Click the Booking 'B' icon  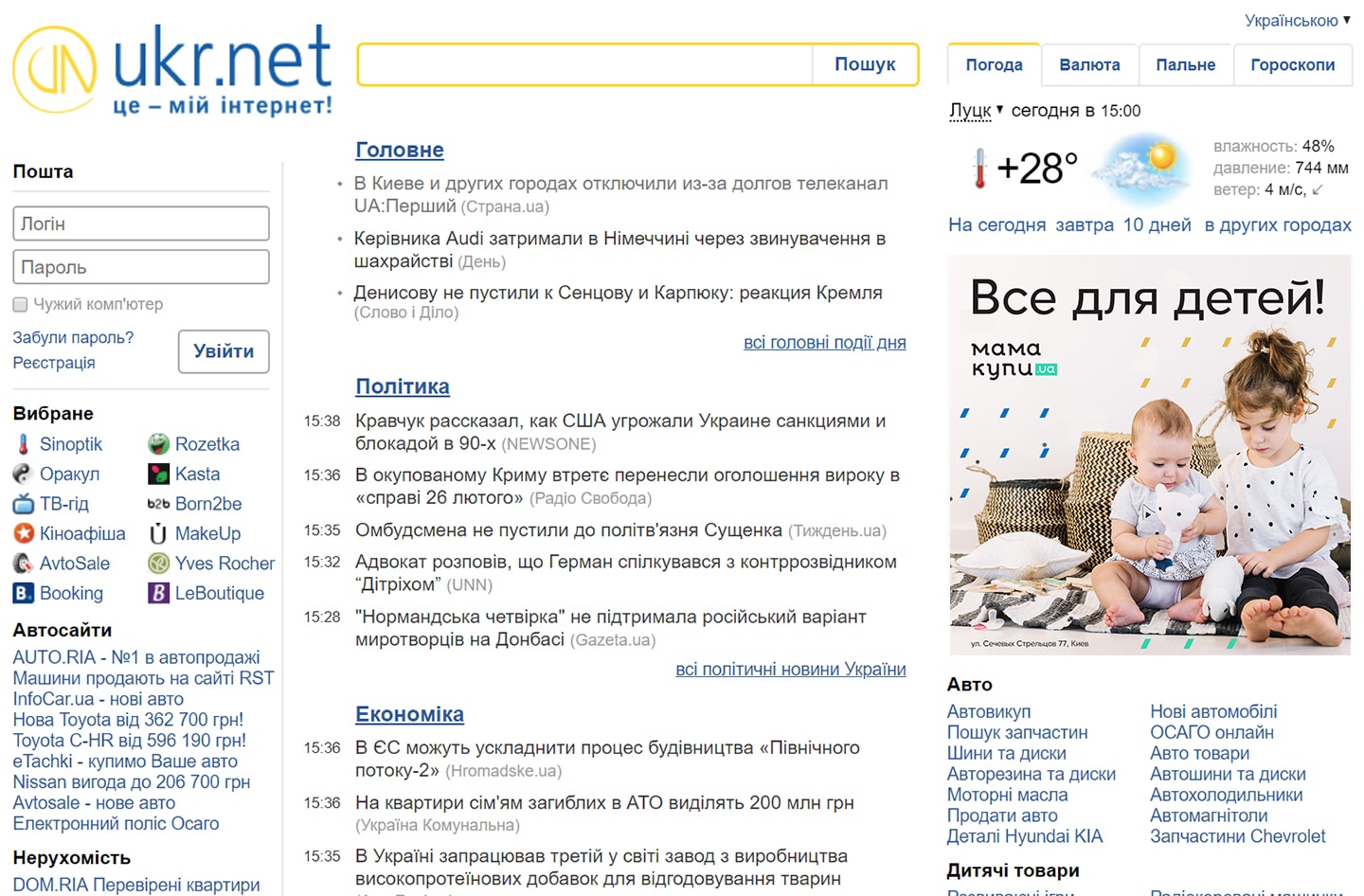[x=24, y=593]
